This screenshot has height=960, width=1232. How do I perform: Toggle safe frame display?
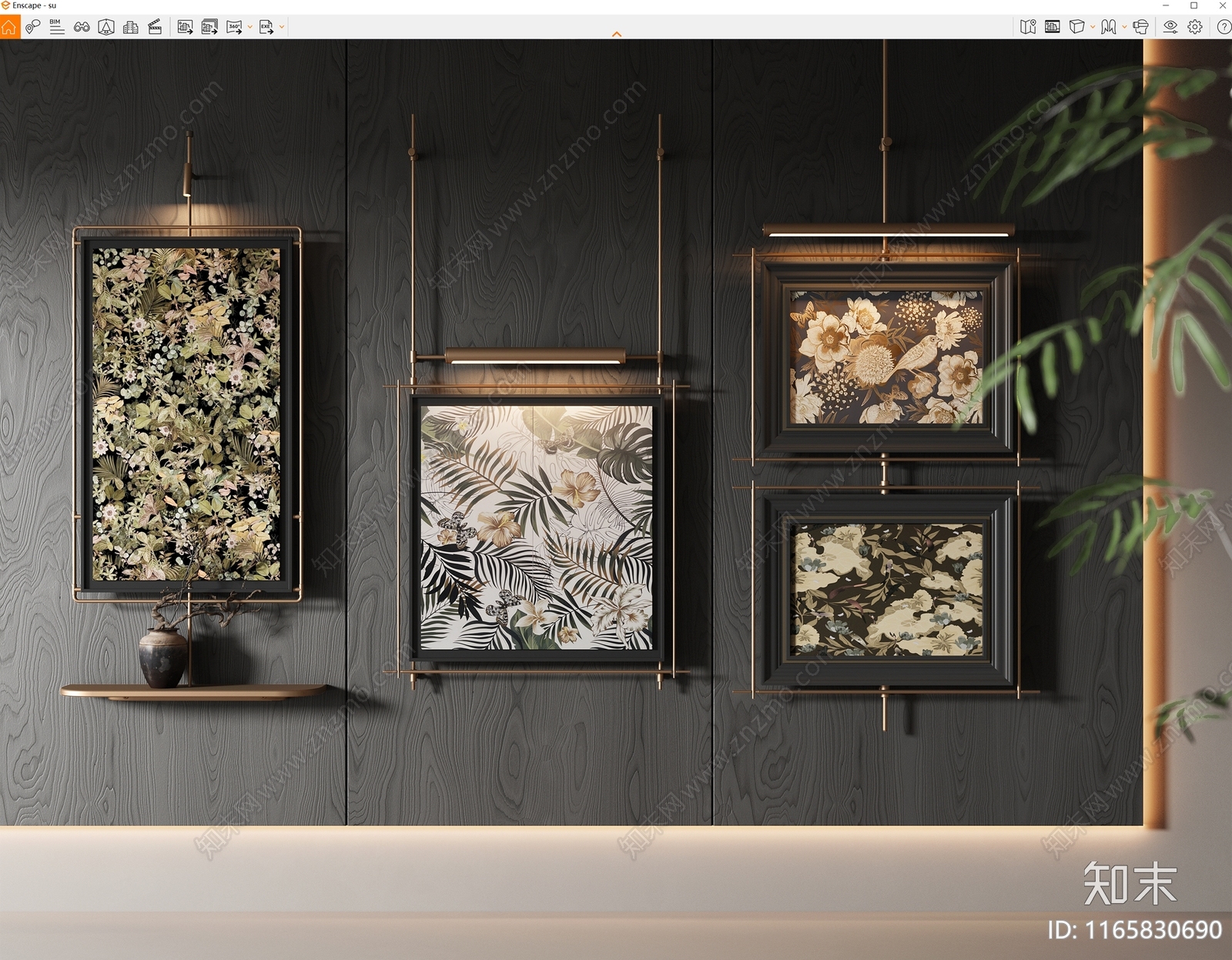point(1053,27)
